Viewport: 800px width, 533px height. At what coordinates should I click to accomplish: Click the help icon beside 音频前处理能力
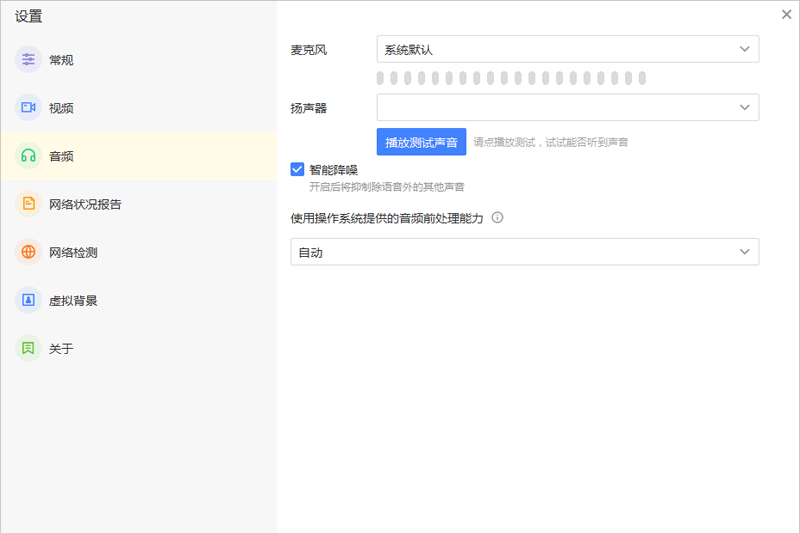pyautogui.click(x=497, y=218)
